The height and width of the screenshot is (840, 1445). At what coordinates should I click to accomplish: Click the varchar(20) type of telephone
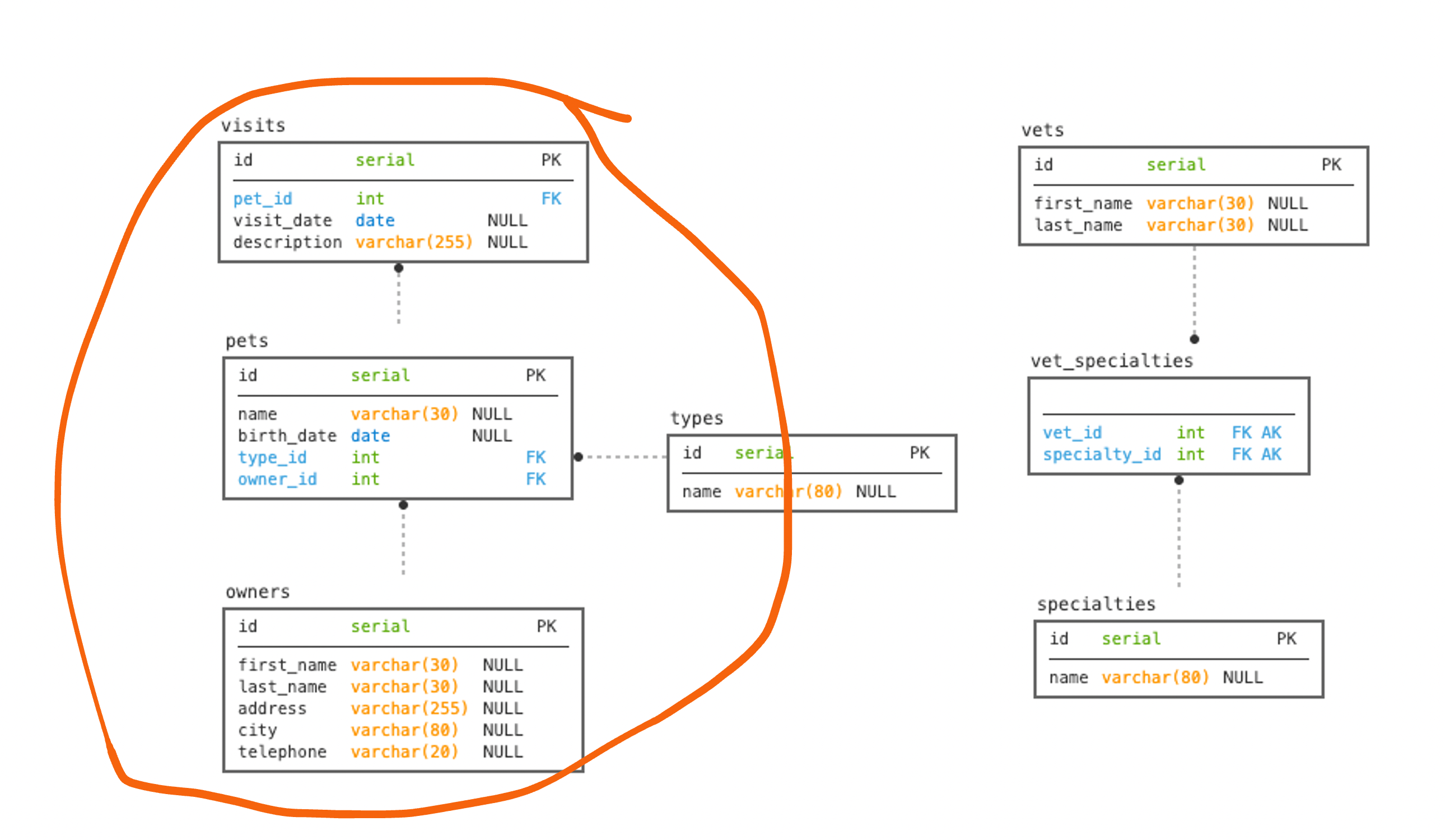405,752
